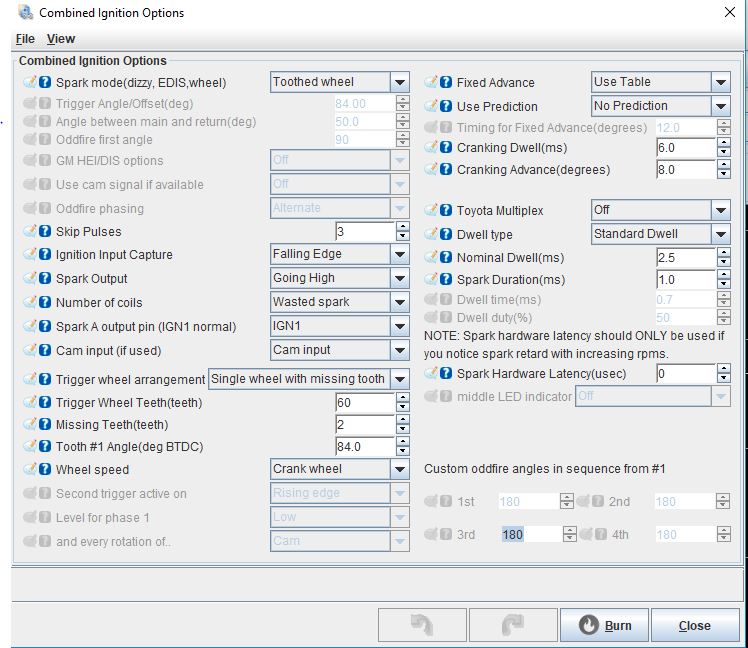Click help icon beside Spark mode
This screenshot has height=648, width=748.
(45, 83)
